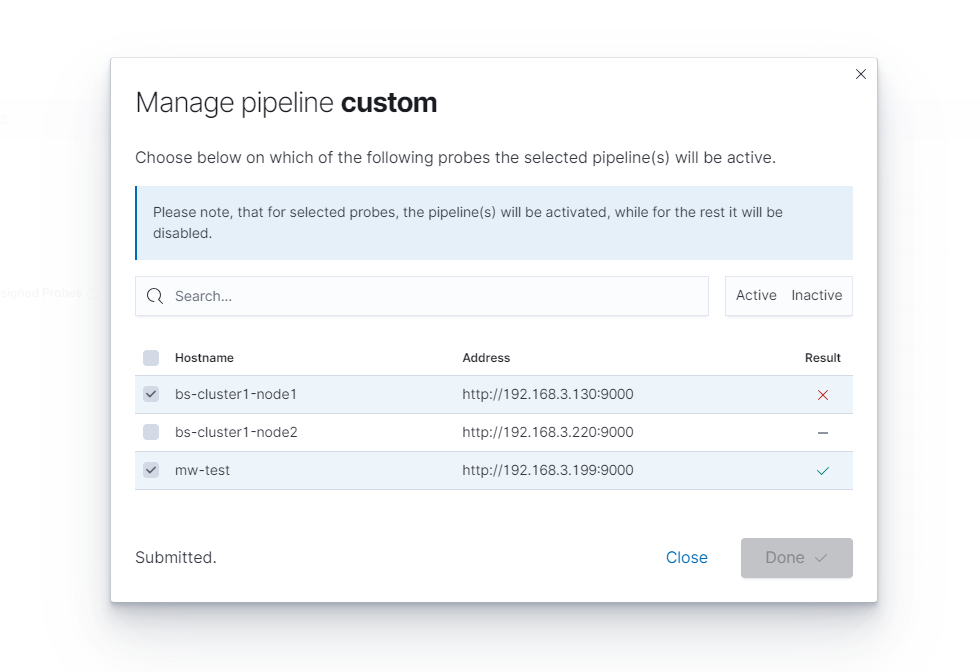980x672 pixels.
Task: Filter probes by Inactive status
Action: click(x=816, y=296)
